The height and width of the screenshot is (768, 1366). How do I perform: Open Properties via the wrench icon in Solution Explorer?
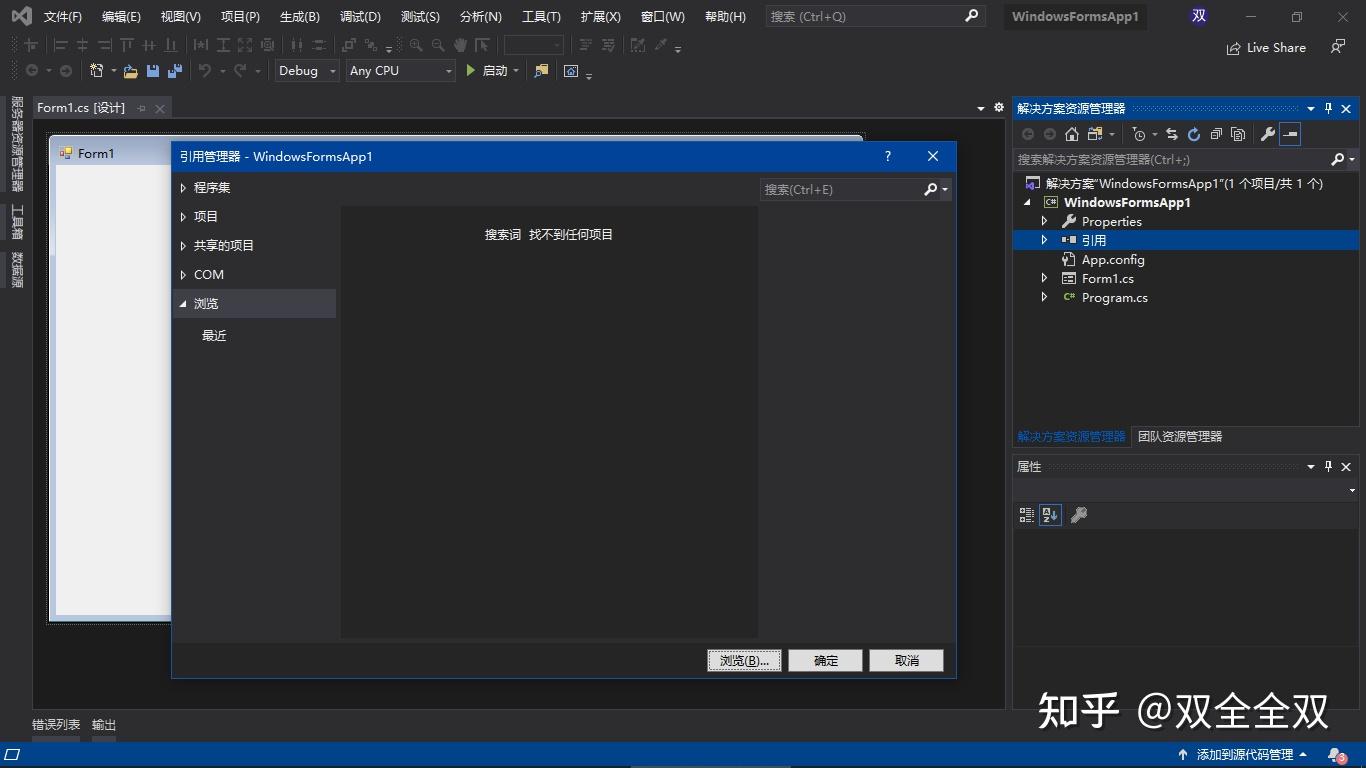[x=1268, y=134]
